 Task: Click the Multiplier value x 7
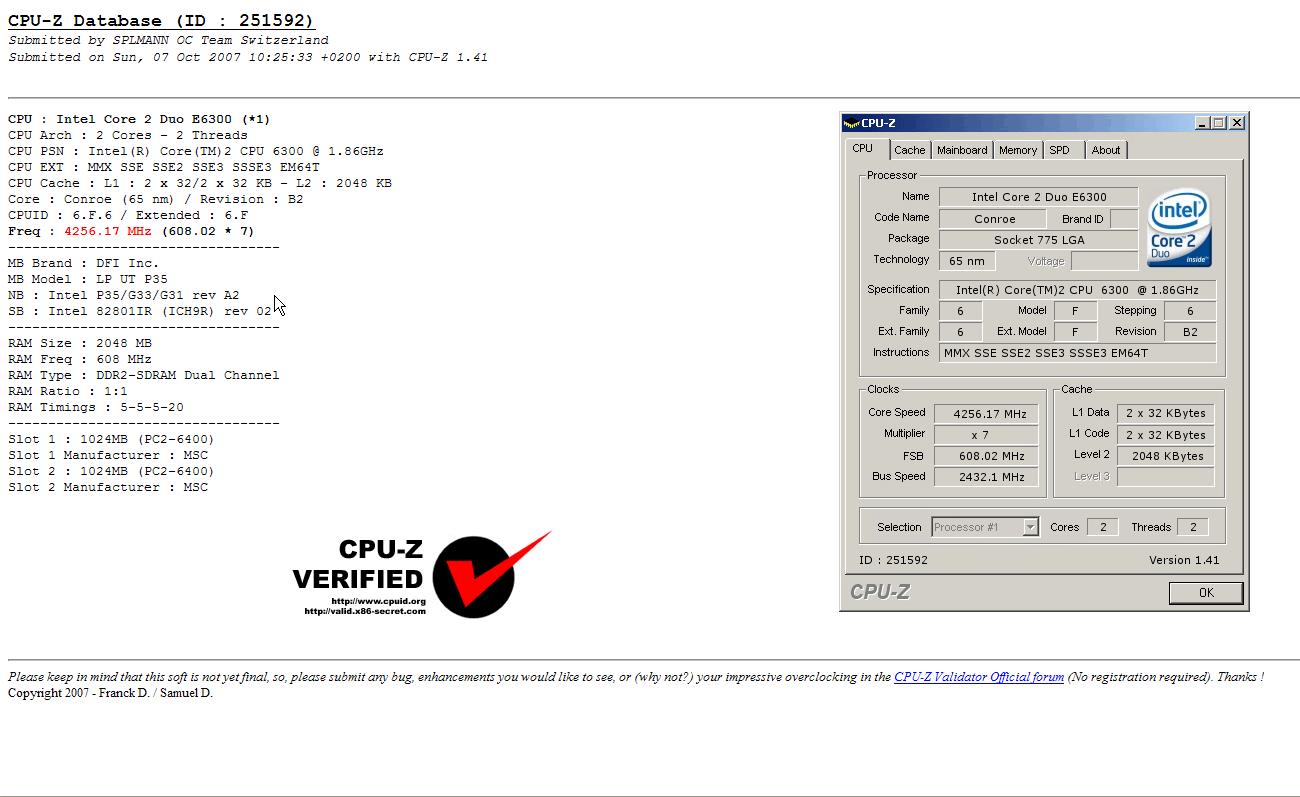tap(986, 435)
